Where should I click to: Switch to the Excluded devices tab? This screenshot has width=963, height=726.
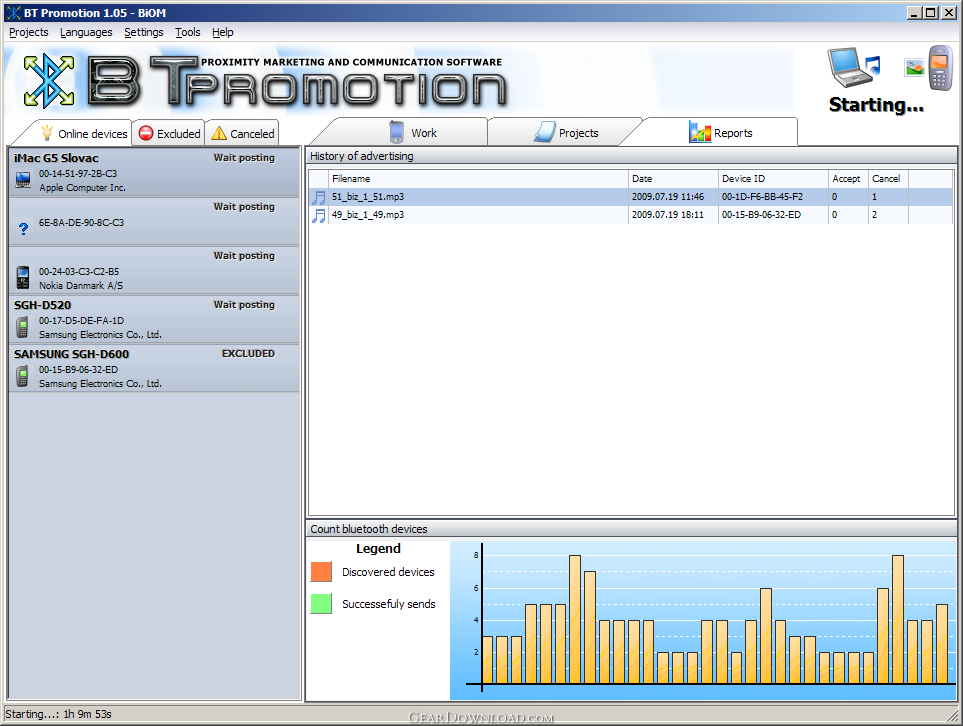pos(169,133)
